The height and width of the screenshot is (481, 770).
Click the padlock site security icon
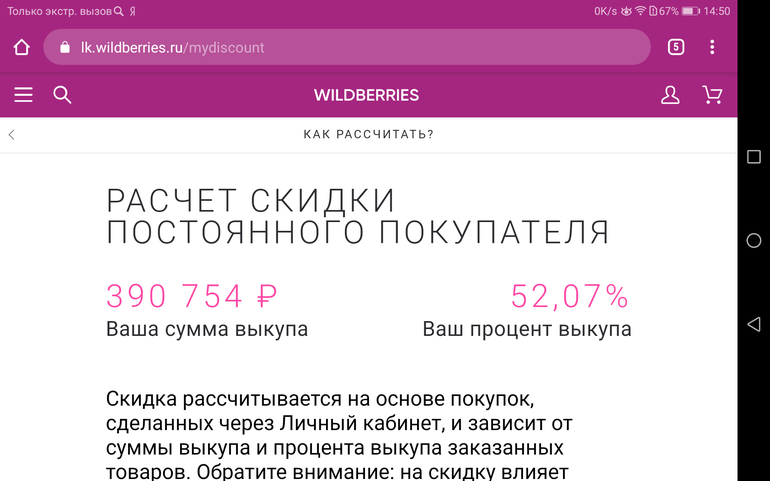pos(65,47)
